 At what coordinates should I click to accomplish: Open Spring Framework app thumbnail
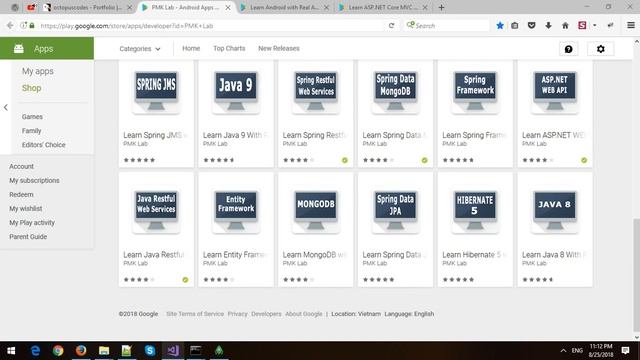coord(475,91)
